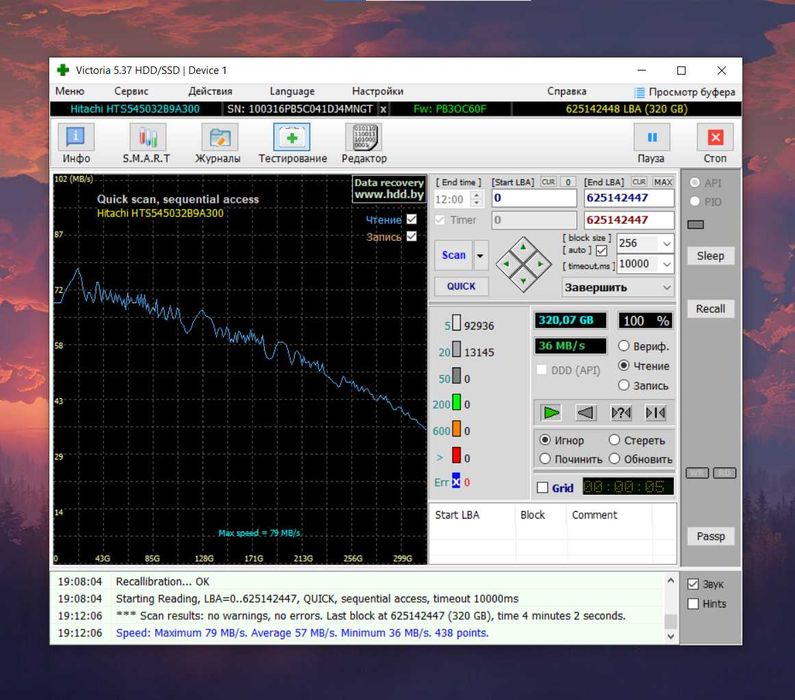The height and width of the screenshot is (700, 795).
Task: Click the Start LBA input field
Action: (533, 199)
